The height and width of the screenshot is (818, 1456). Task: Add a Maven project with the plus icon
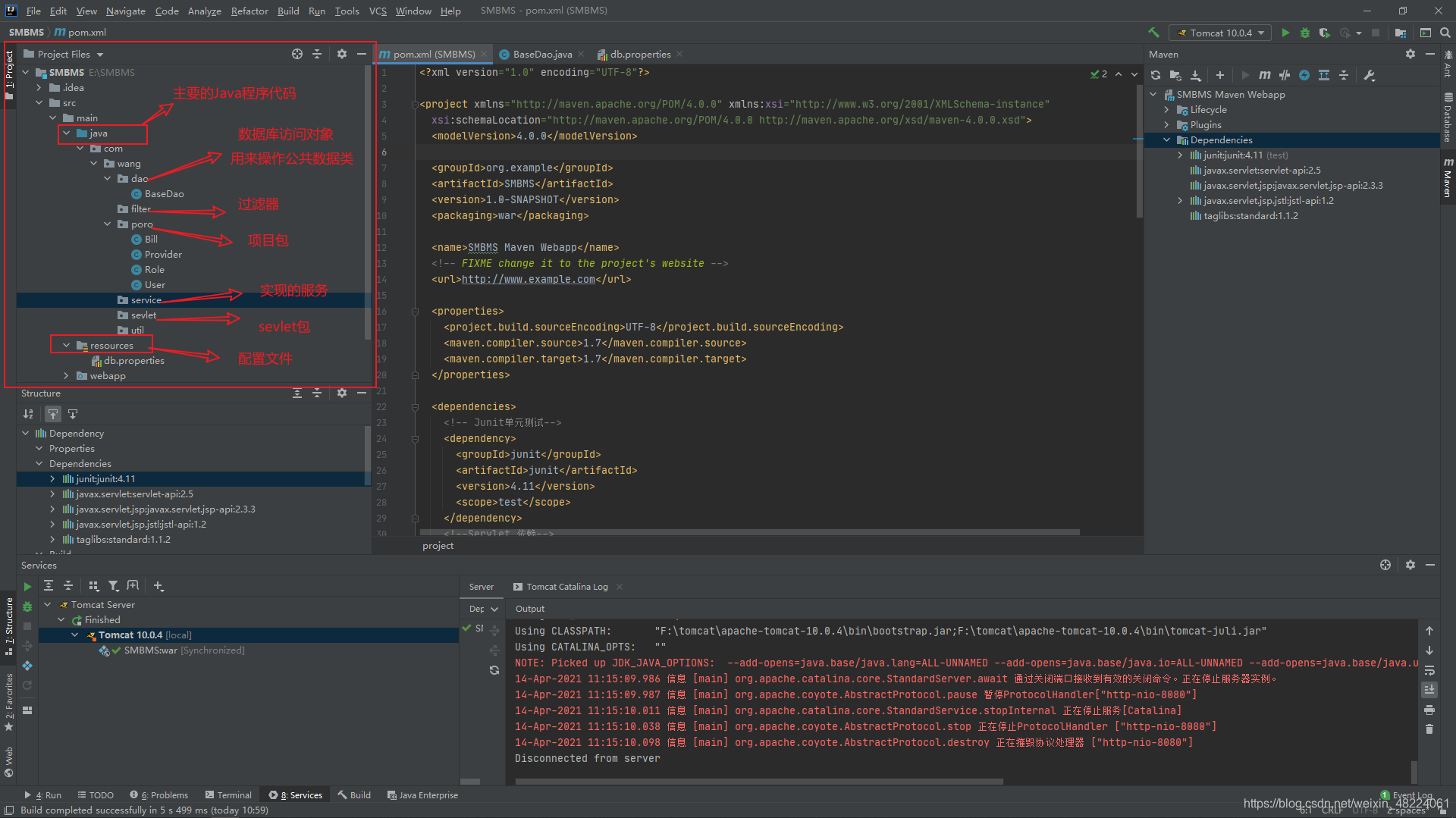[x=1219, y=75]
